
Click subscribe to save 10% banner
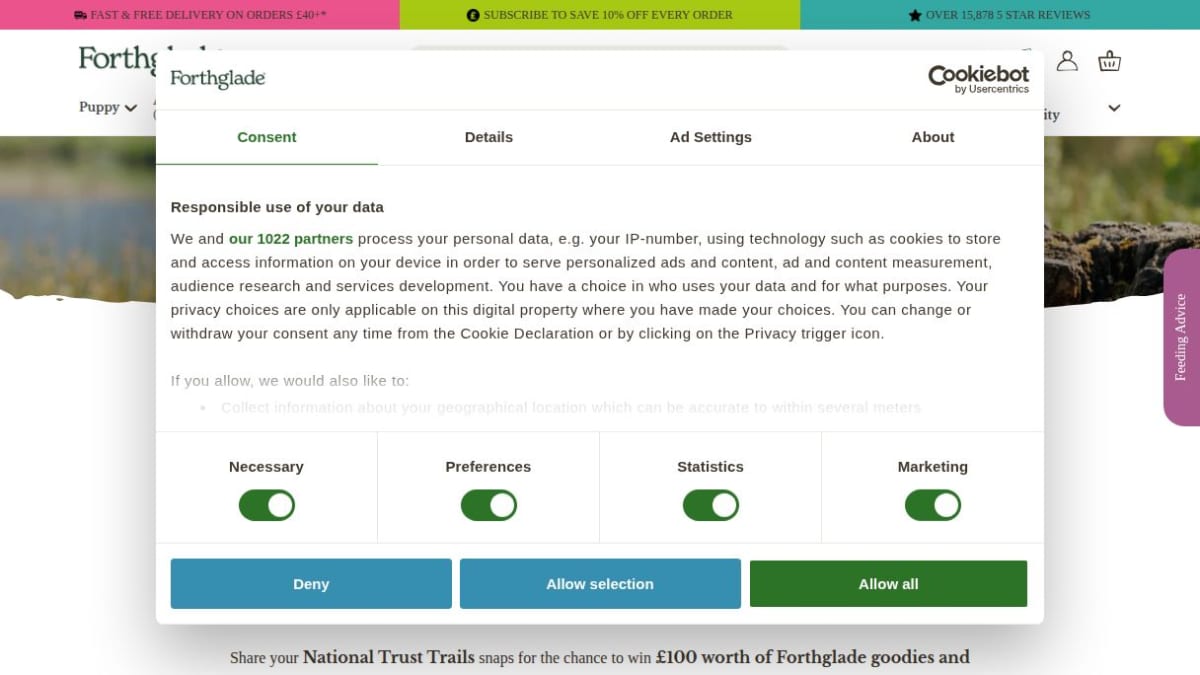600,15
